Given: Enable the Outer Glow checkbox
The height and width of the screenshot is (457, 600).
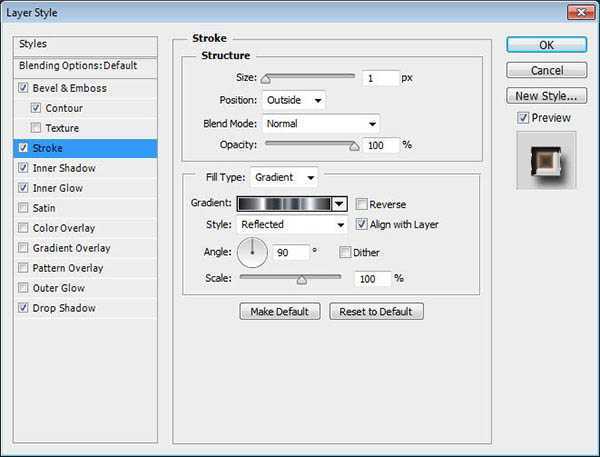Looking at the screenshot, I should (23, 287).
